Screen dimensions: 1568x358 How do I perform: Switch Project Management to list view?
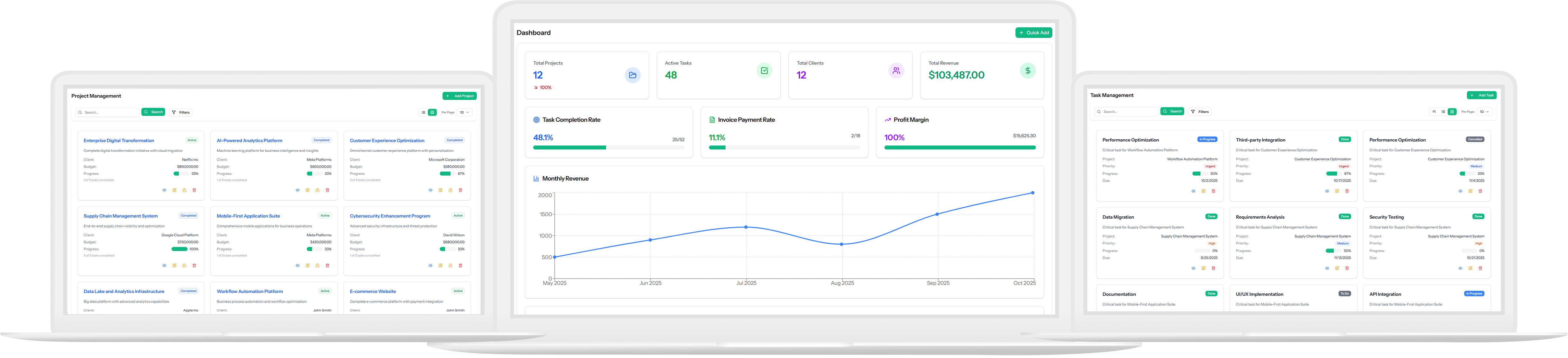(423, 112)
